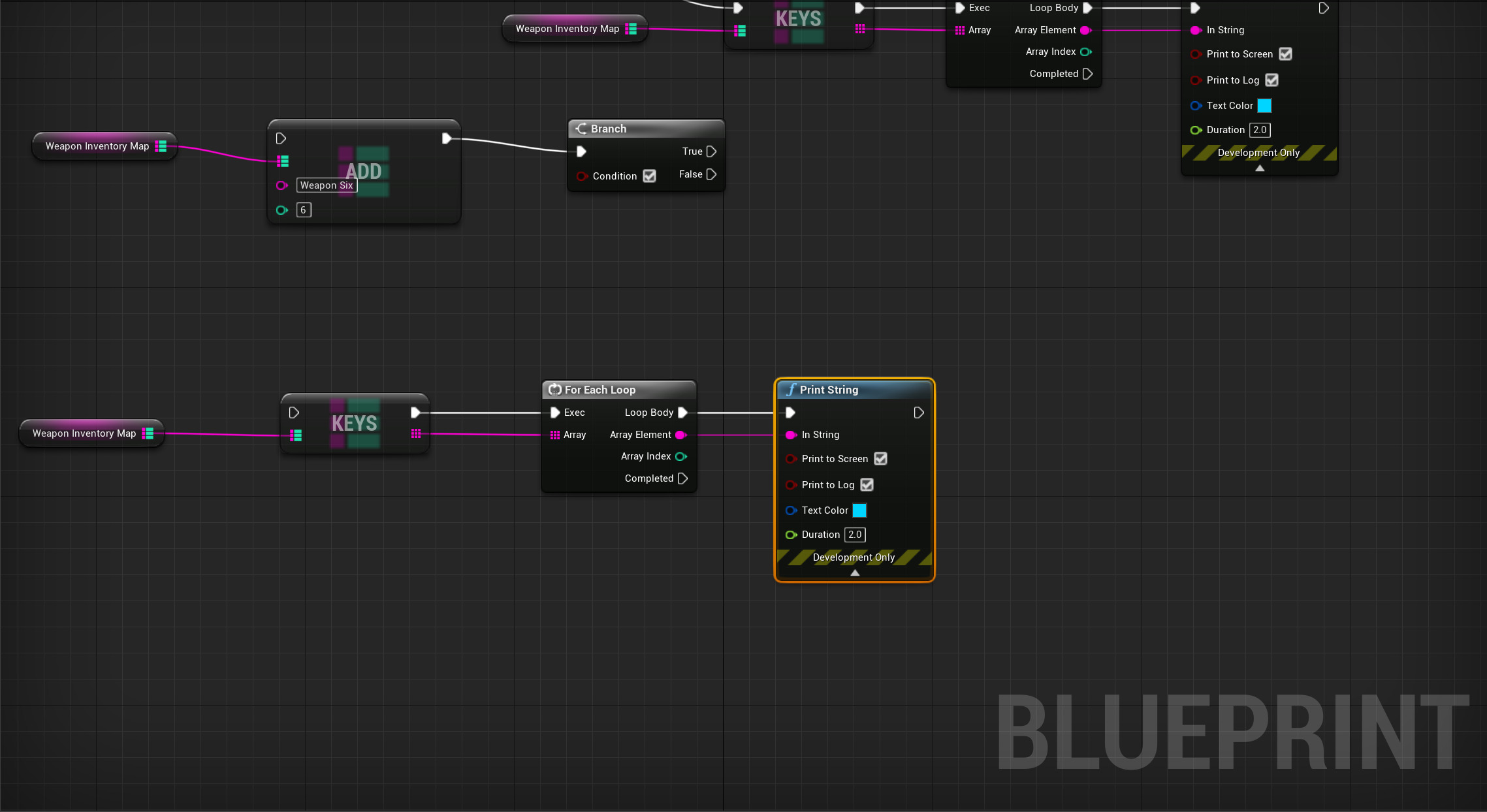The image size is (1487, 812).
Task: Click the Branch node True output pin
Action: (x=712, y=151)
